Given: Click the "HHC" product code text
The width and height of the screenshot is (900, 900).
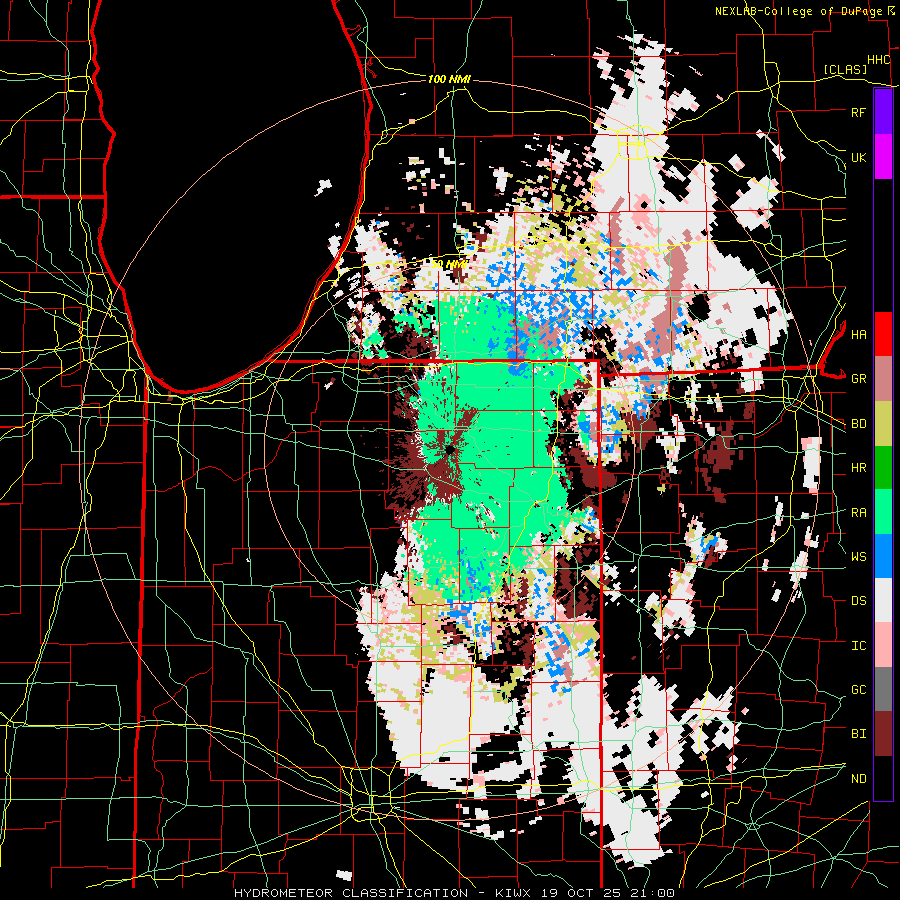Looking at the screenshot, I should [x=878, y=60].
